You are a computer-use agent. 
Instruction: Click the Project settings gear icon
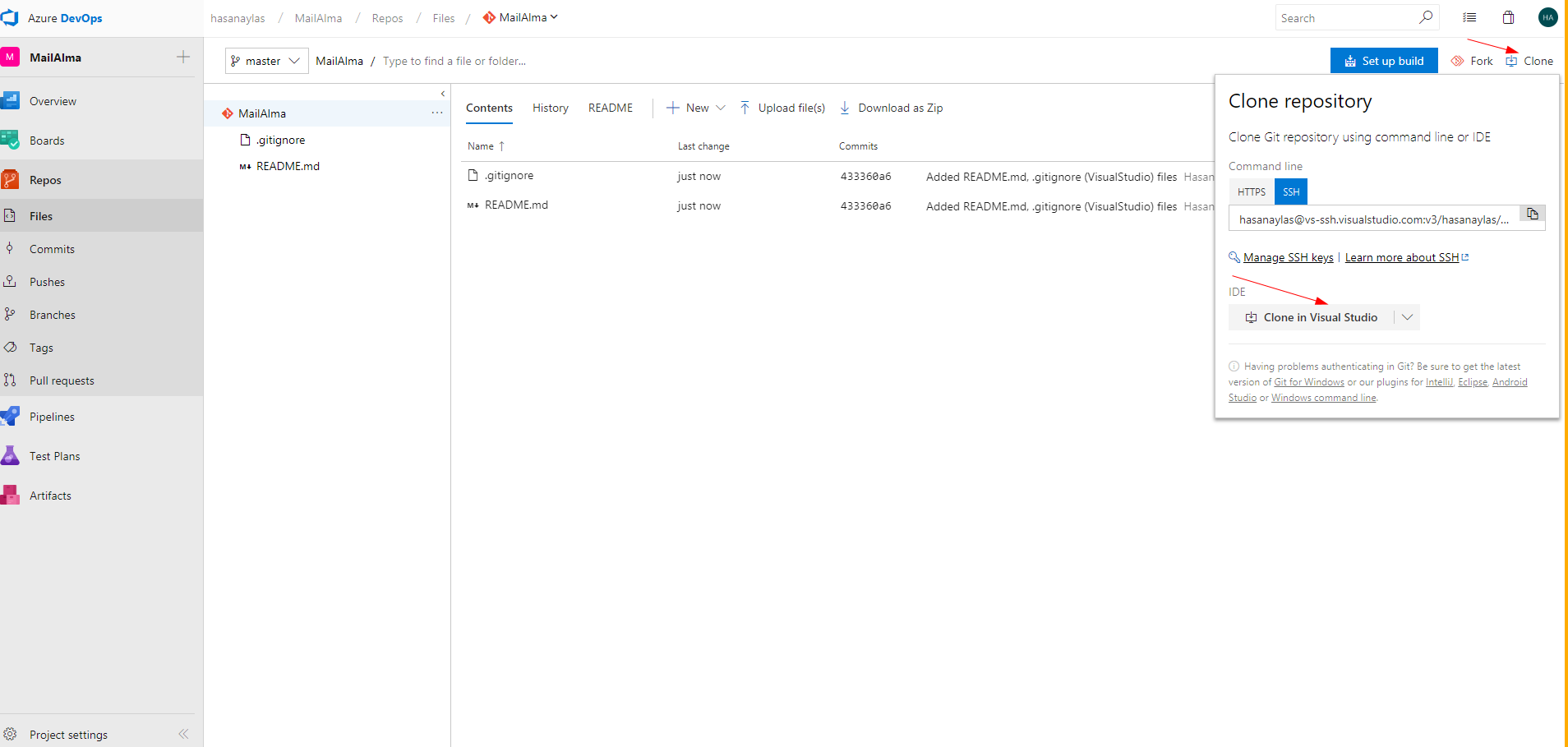(10, 734)
